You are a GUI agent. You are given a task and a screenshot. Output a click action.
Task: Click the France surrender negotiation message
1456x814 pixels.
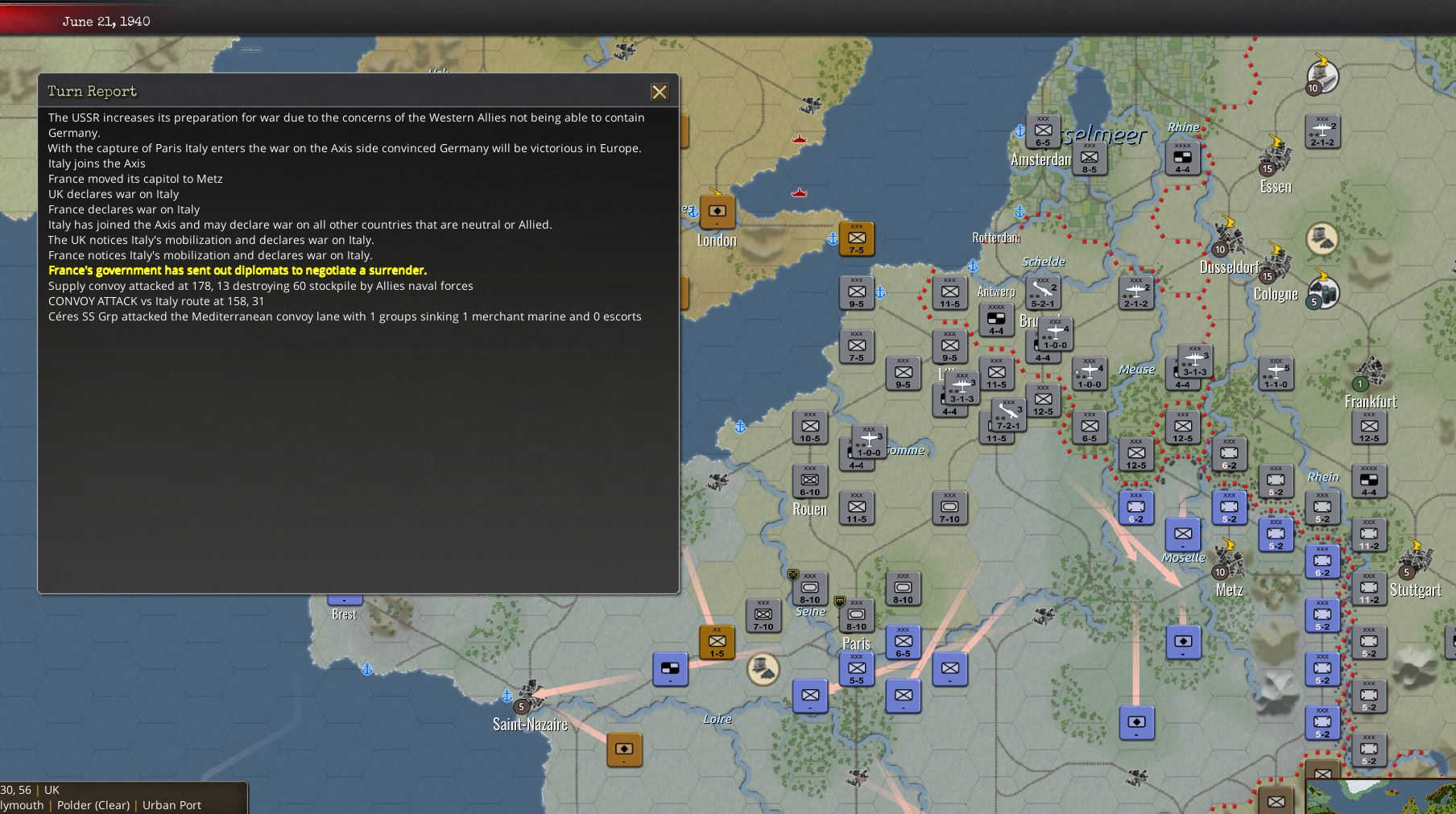tap(238, 271)
